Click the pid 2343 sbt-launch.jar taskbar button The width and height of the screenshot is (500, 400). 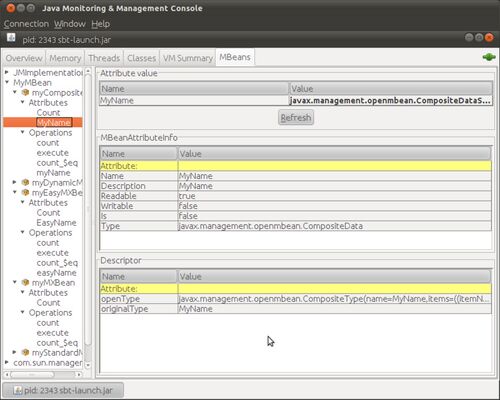pyautogui.click(x=63, y=390)
